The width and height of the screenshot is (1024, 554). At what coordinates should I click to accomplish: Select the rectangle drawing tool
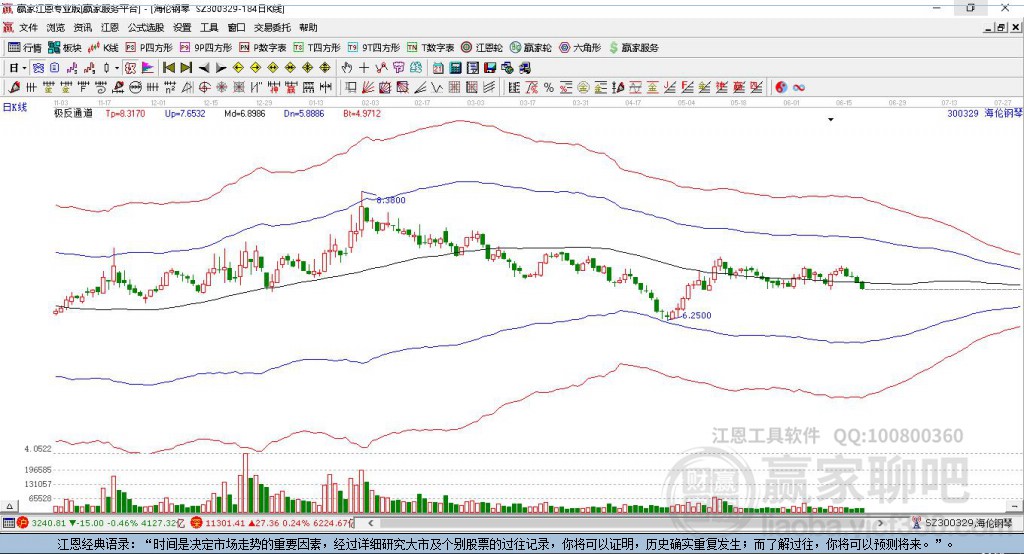point(351,87)
